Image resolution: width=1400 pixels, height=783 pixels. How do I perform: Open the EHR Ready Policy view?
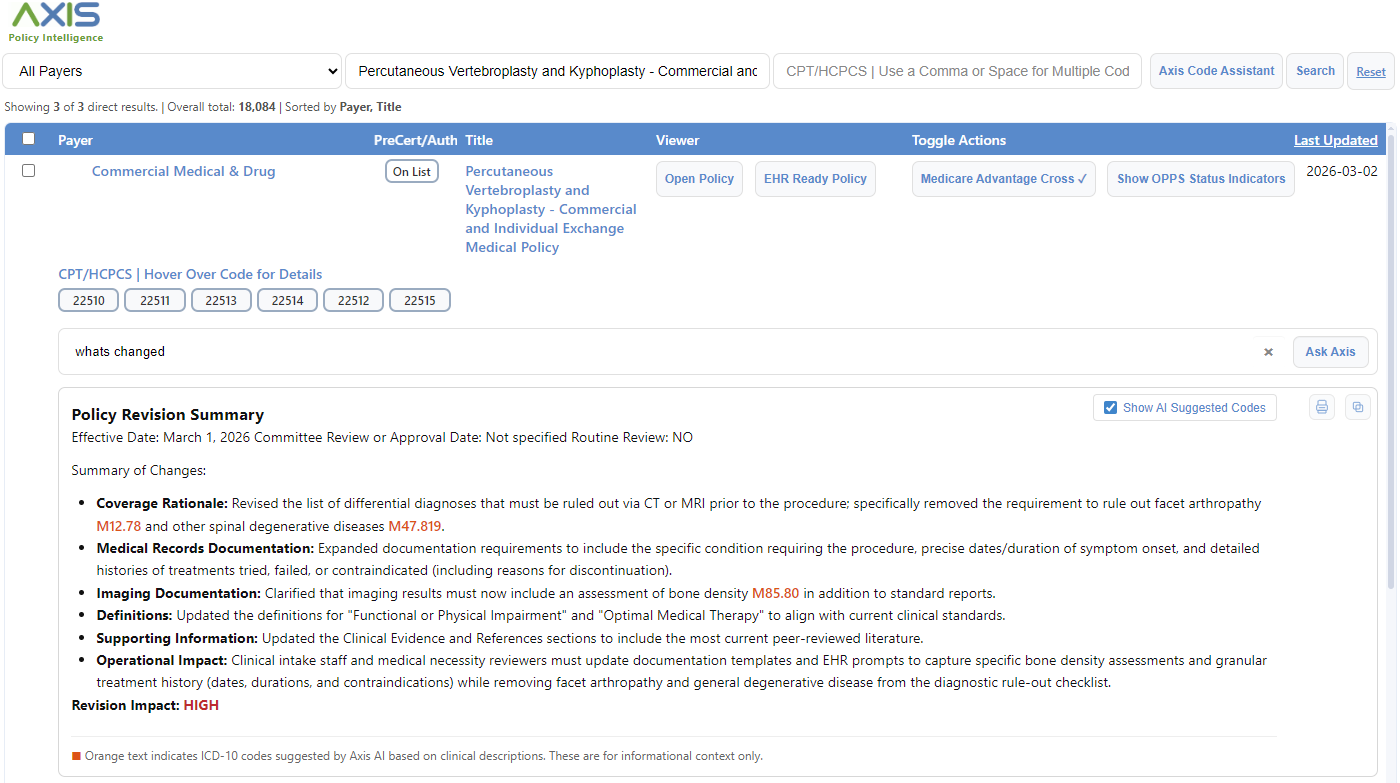[x=814, y=179]
